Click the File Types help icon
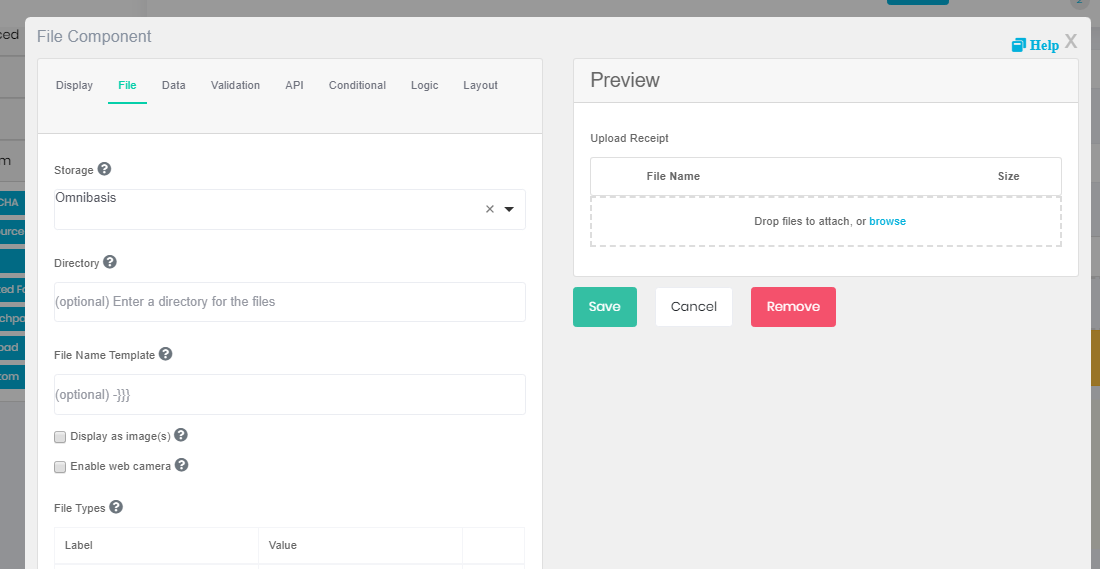1100x569 pixels. point(116,507)
